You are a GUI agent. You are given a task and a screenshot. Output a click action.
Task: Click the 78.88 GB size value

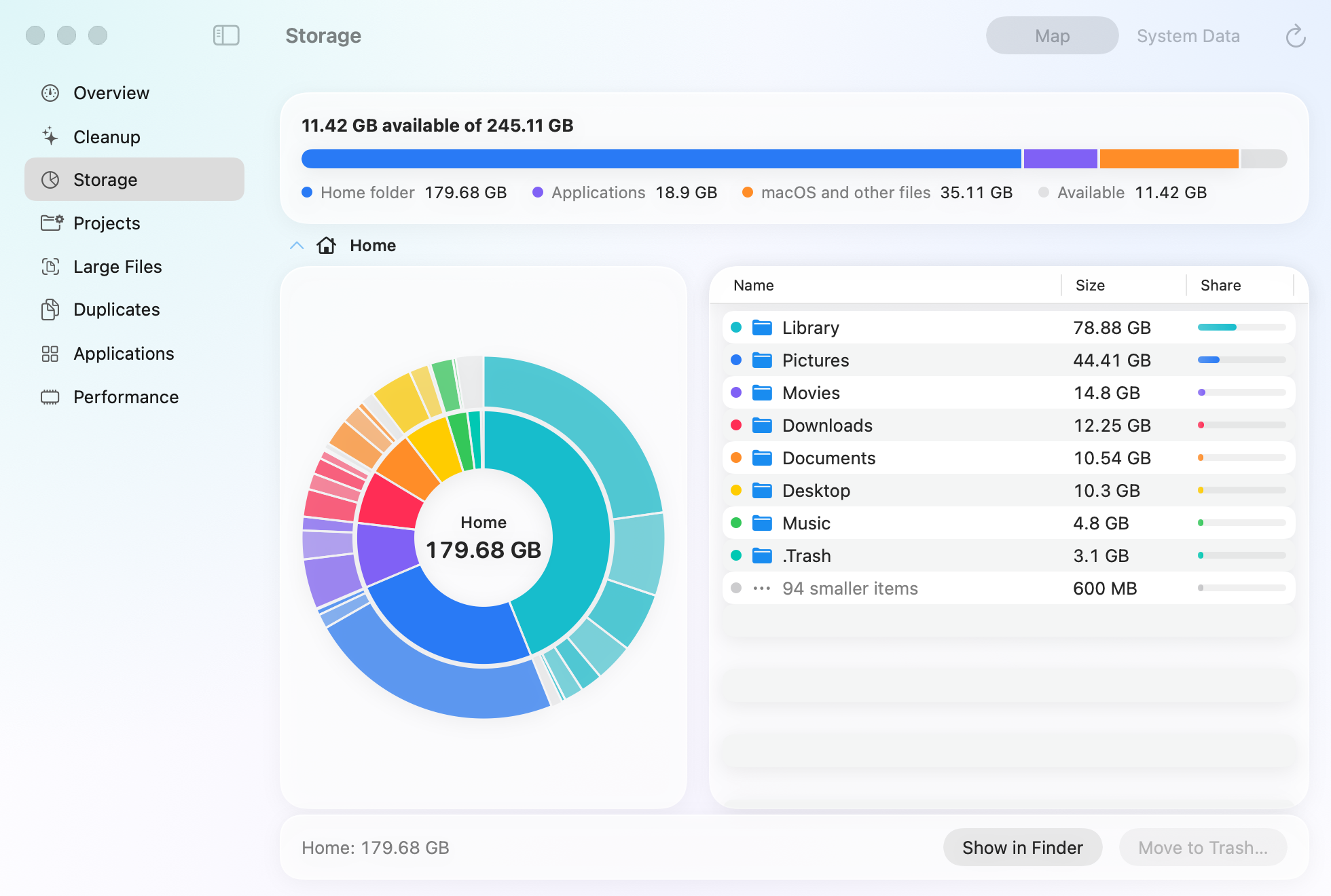coord(1112,327)
